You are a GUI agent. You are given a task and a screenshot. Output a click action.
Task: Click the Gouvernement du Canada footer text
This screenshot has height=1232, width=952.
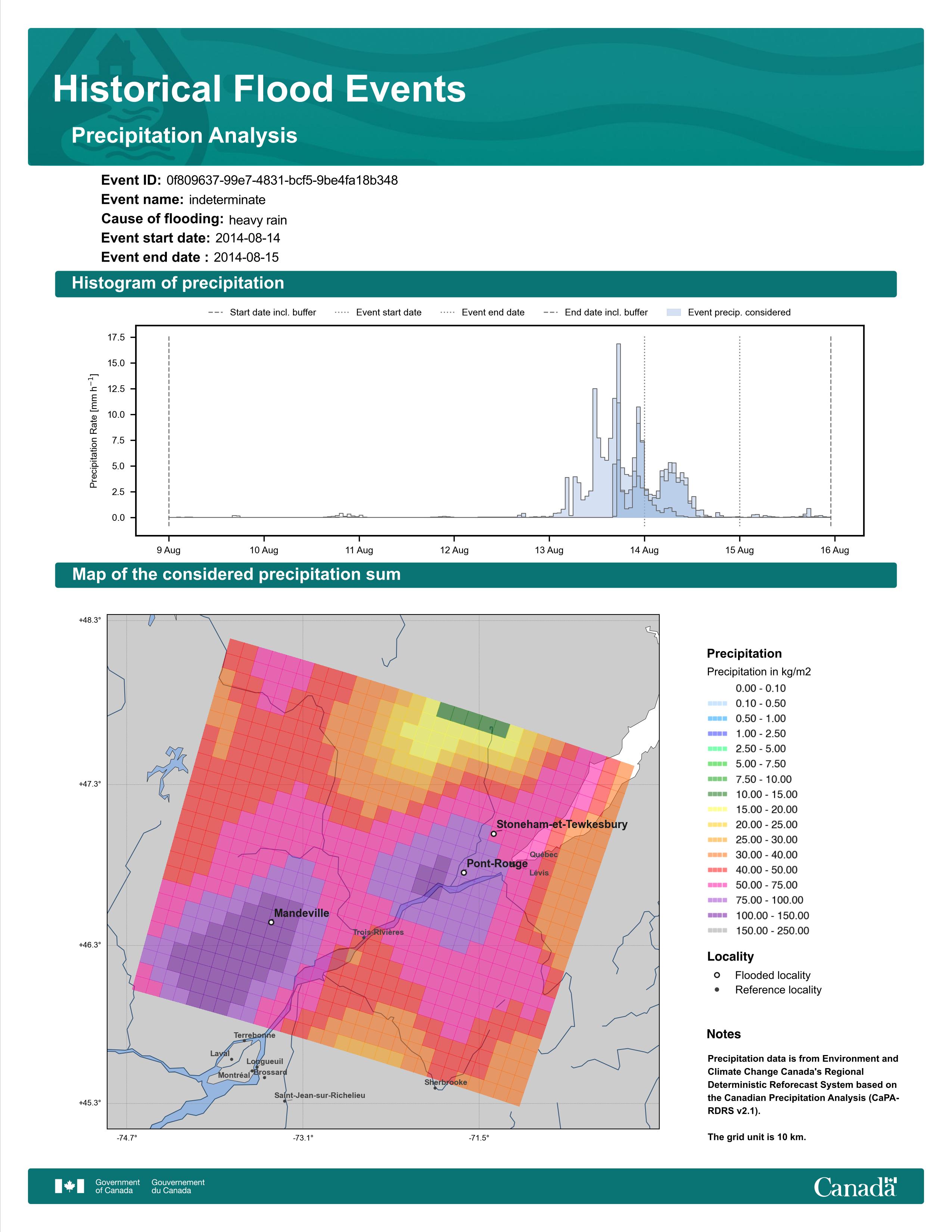point(178,1186)
